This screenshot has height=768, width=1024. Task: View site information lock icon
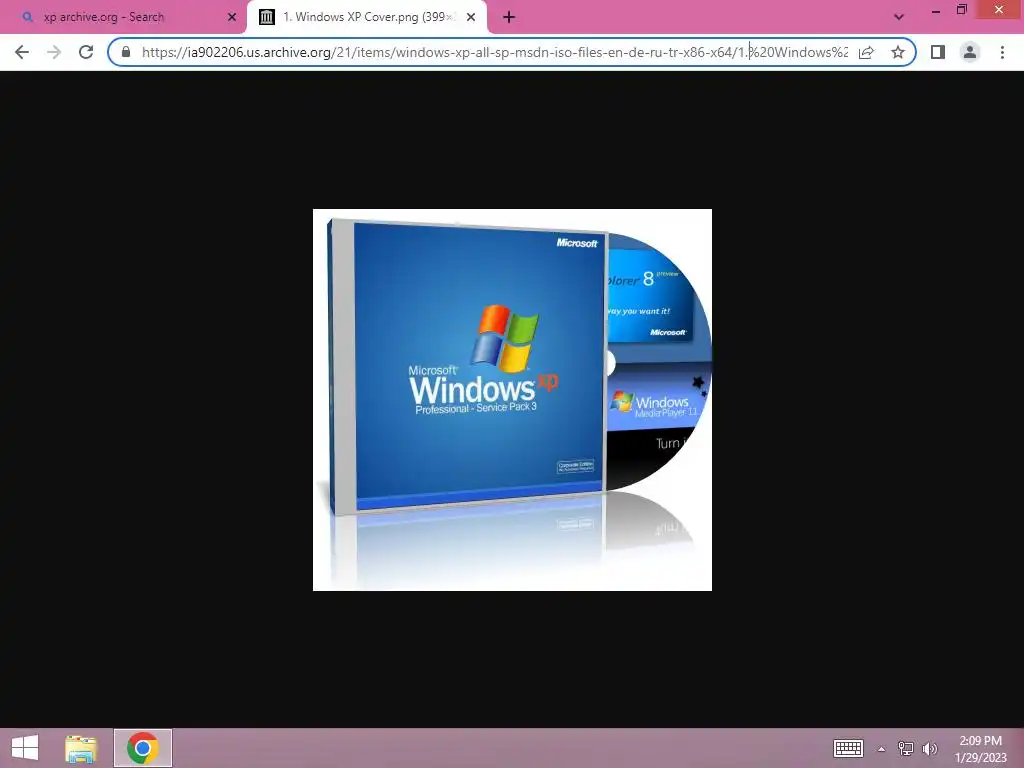tap(126, 52)
